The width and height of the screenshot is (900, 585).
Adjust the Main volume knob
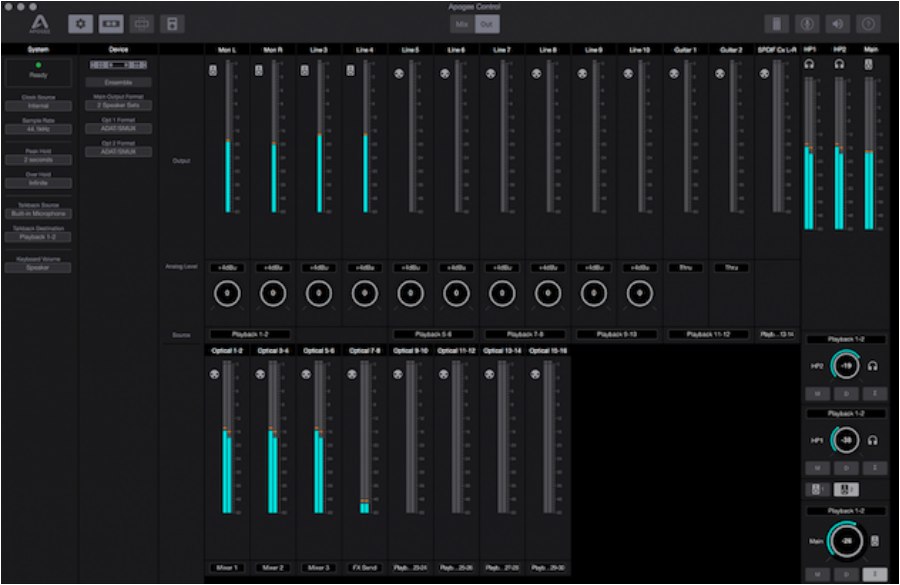coord(847,541)
